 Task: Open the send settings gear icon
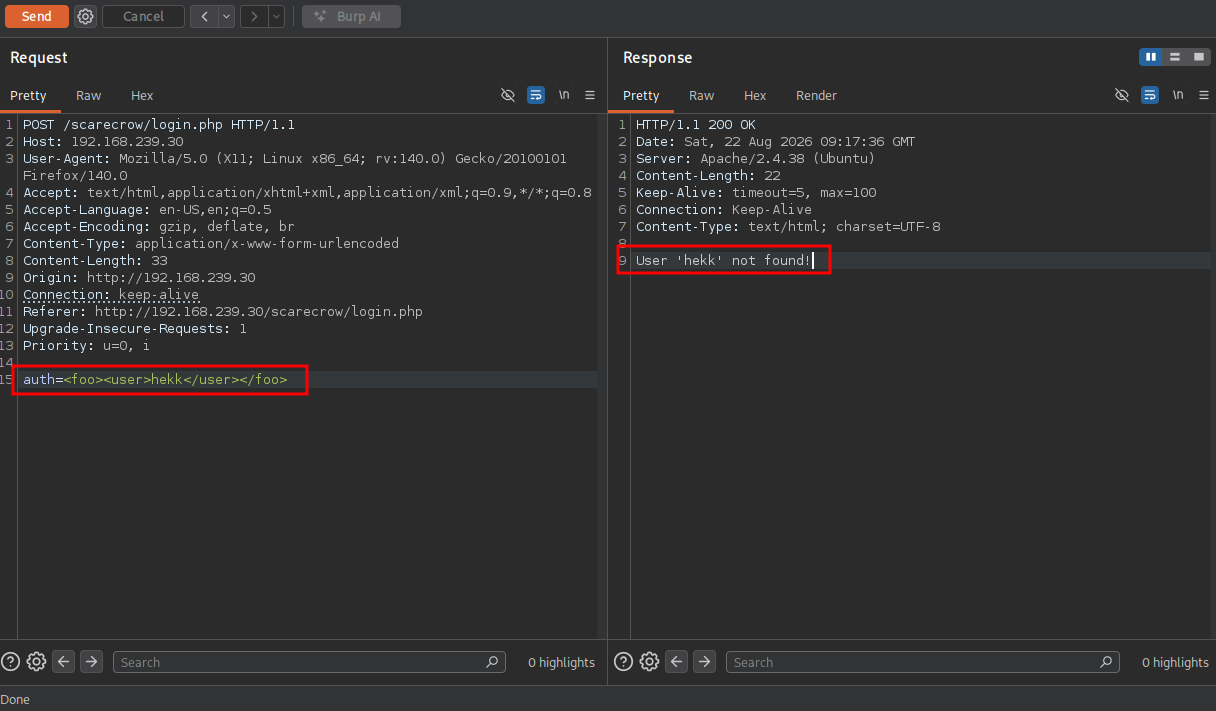point(85,16)
